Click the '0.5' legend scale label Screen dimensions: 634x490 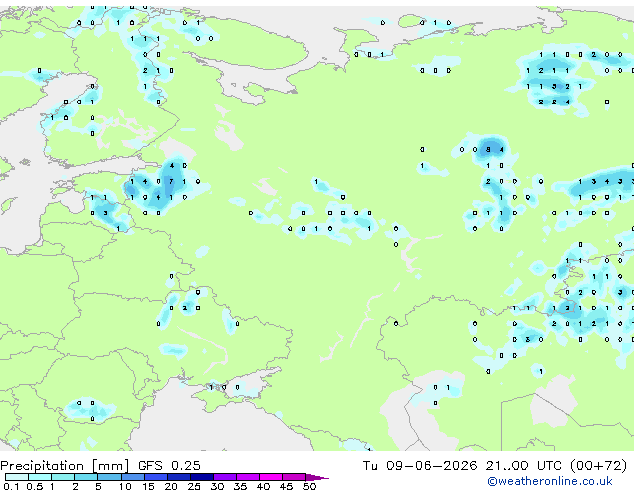click(x=35, y=486)
